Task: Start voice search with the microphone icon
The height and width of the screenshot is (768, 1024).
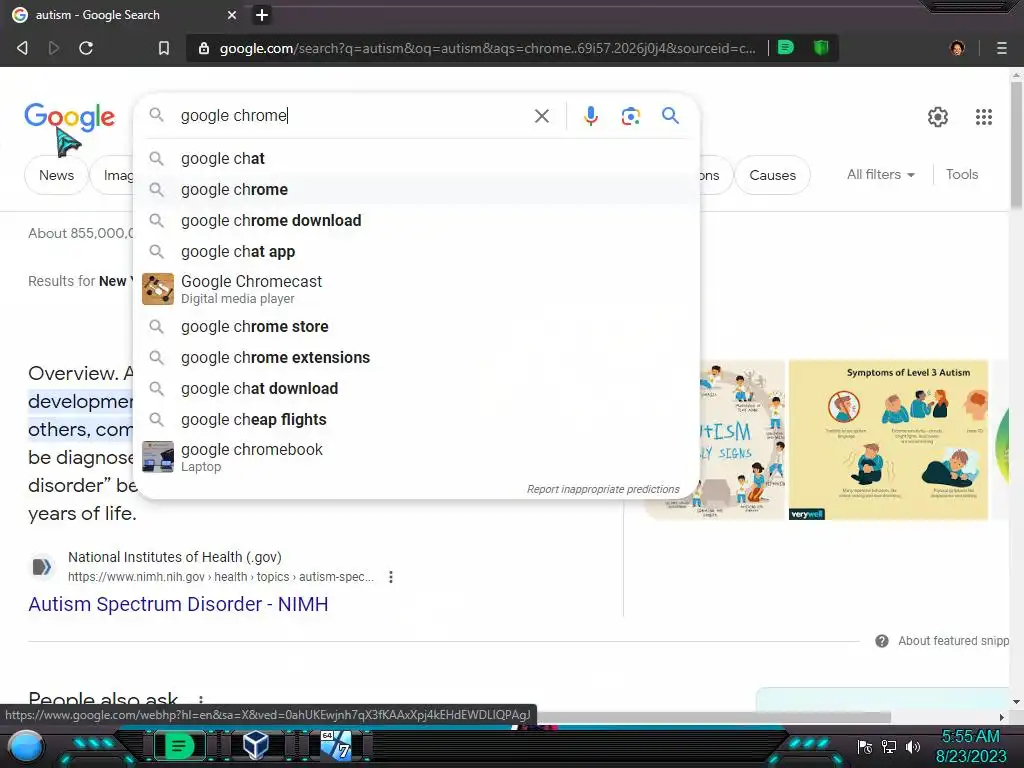Action: (x=590, y=116)
